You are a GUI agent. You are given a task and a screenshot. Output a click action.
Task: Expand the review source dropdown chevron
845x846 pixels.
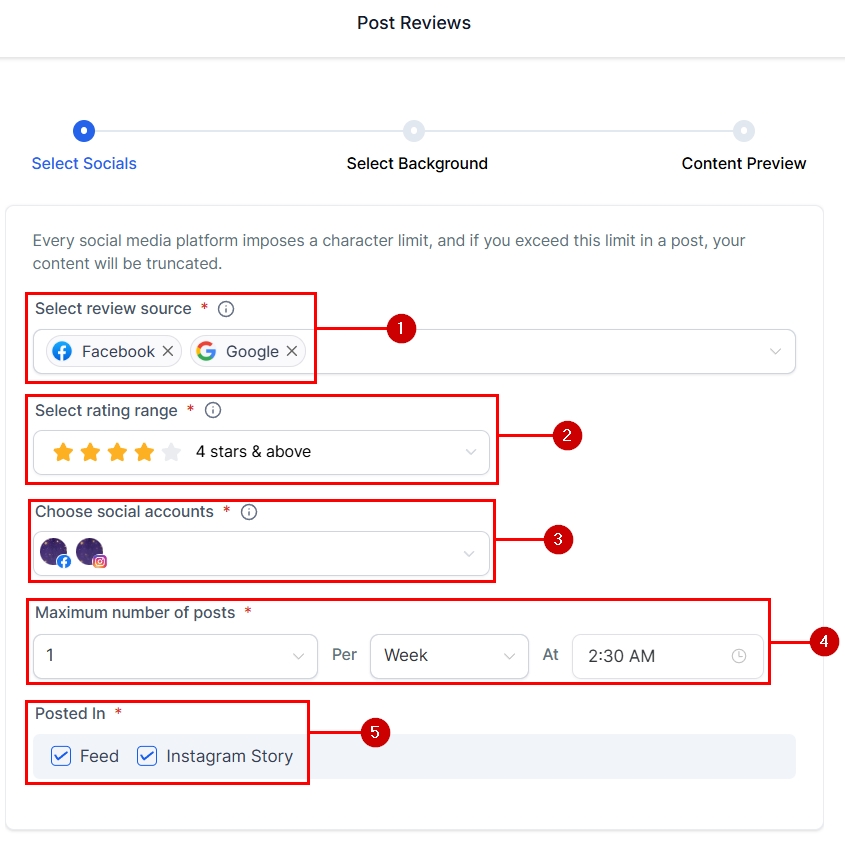tap(775, 352)
